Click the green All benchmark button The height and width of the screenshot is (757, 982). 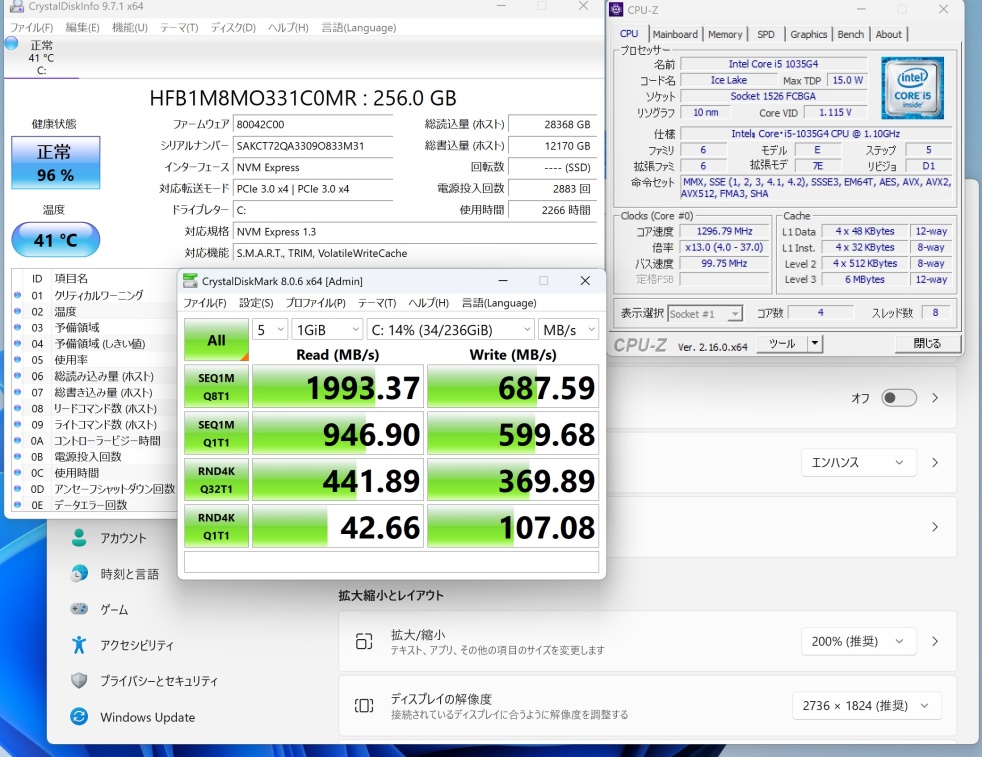216,340
